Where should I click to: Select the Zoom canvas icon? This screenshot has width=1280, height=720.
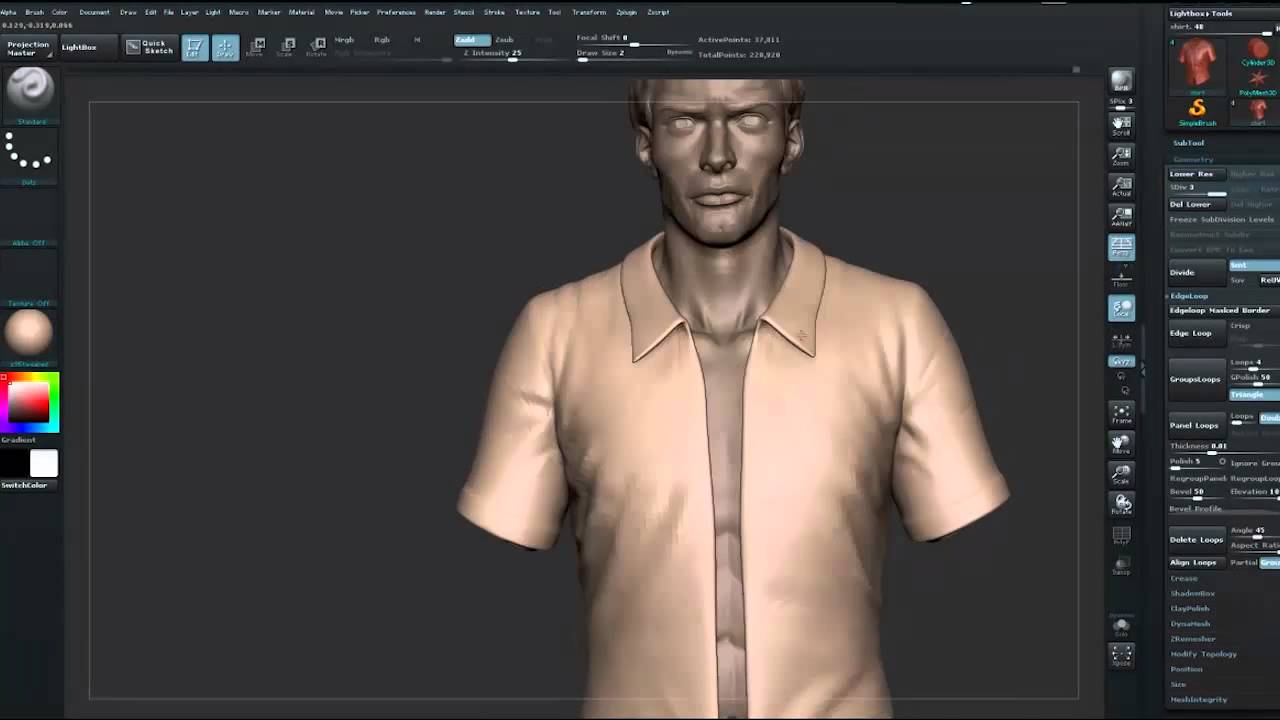coord(1121,155)
